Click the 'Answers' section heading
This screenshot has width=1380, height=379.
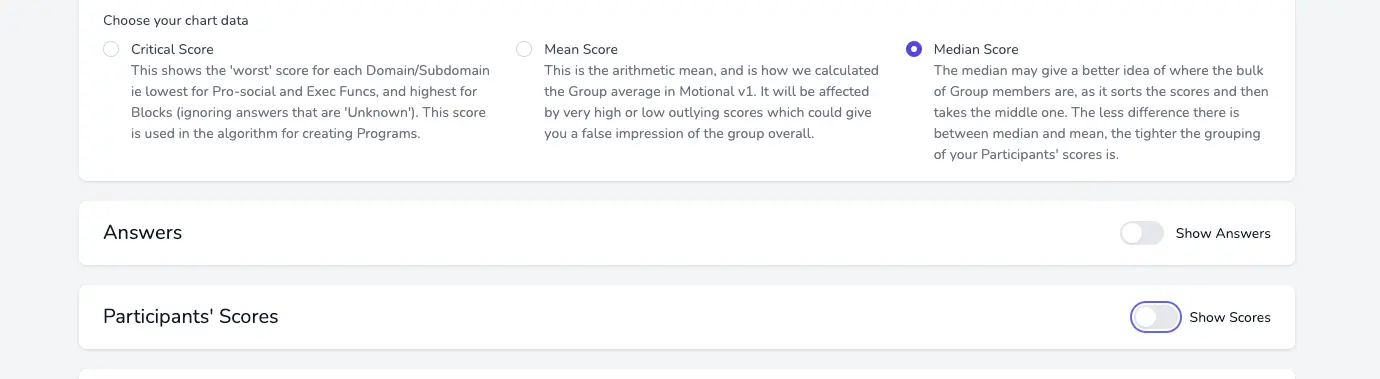click(x=143, y=233)
